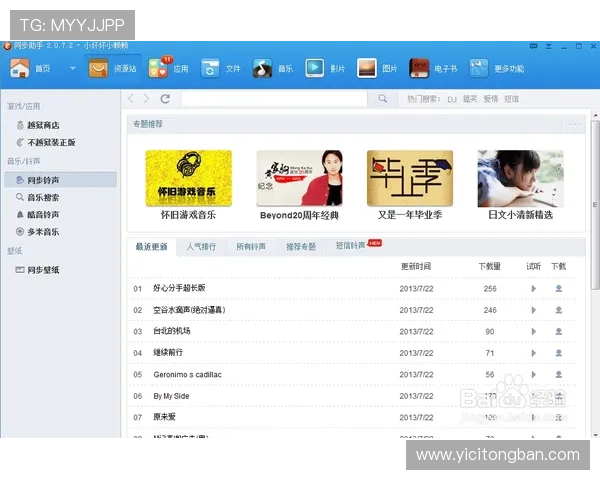Image resolution: width=600 pixels, height=480 pixels.
Task: Switch to the 人气排行 tab
Action: [203, 246]
